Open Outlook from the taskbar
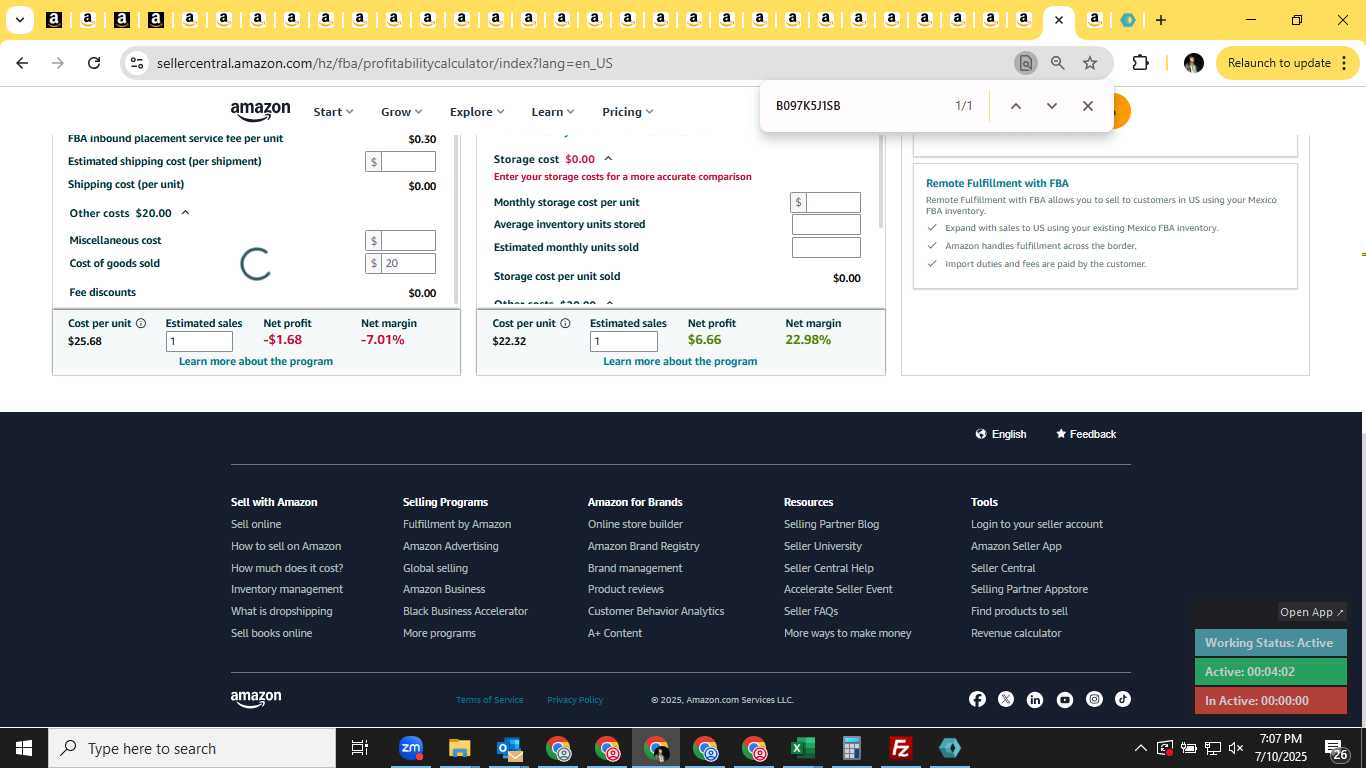Image resolution: width=1366 pixels, height=768 pixels. click(509, 748)
